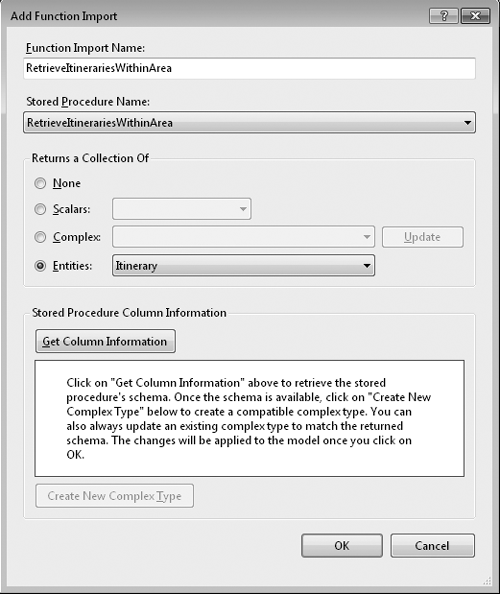This screenshot has height=594, width=500.
Task: Click 'Stored Procedure Column Information' group label
Action: click(129, 313)
